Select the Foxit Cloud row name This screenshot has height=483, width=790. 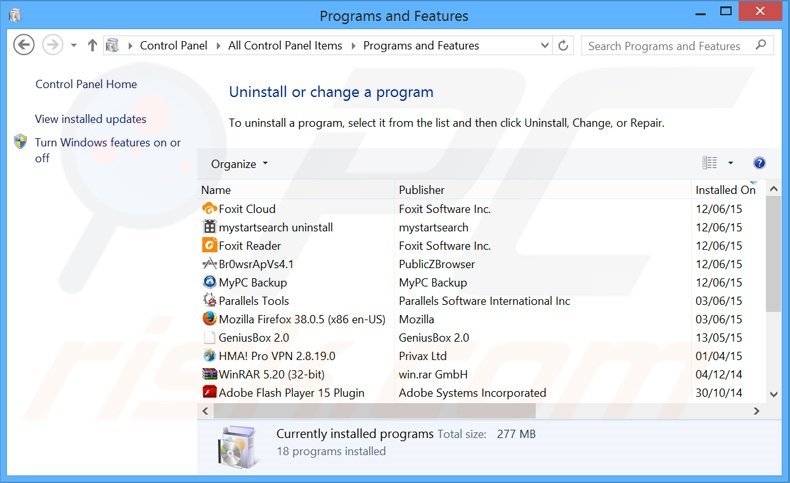pyautogui.click(x=247, y=209)
